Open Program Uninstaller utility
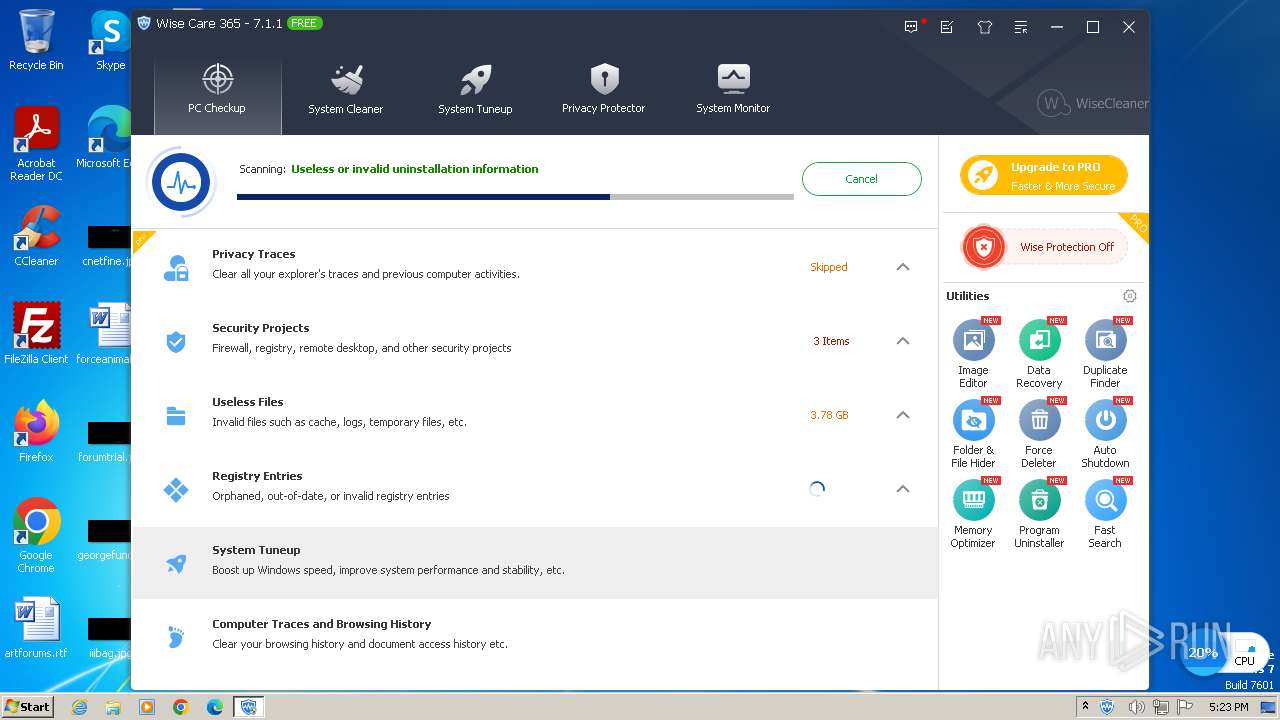 (x=1039, y=514)
